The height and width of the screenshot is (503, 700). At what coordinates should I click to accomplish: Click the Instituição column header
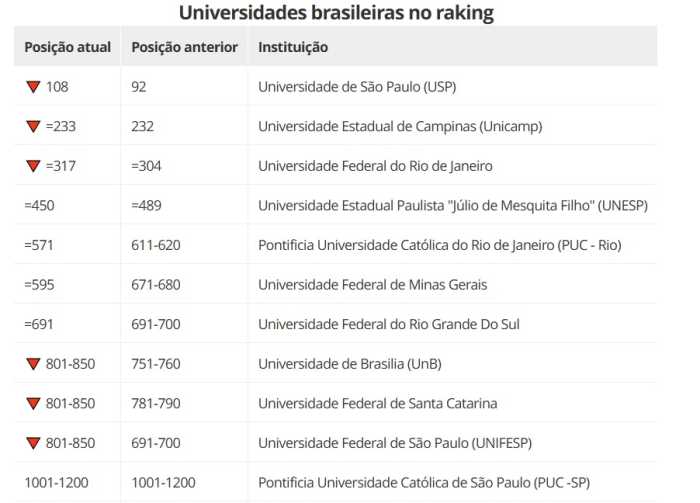click(293, 47)
